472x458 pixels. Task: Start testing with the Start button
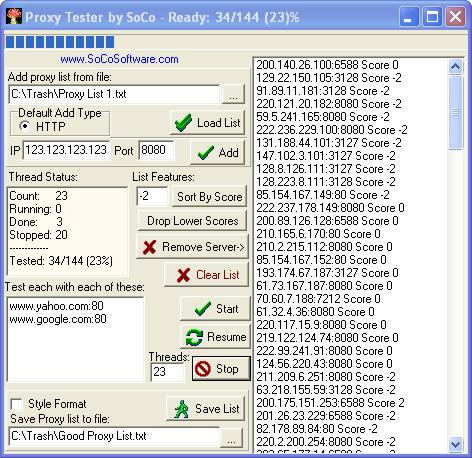[x=215, y=308]
